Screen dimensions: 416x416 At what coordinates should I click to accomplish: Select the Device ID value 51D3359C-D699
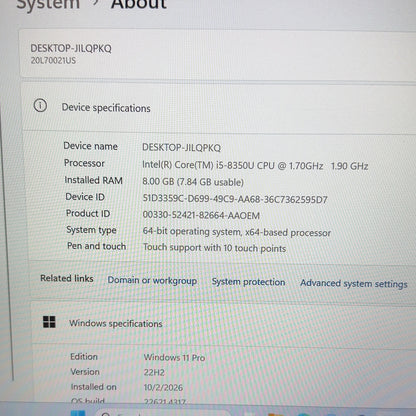coord(235,199)
